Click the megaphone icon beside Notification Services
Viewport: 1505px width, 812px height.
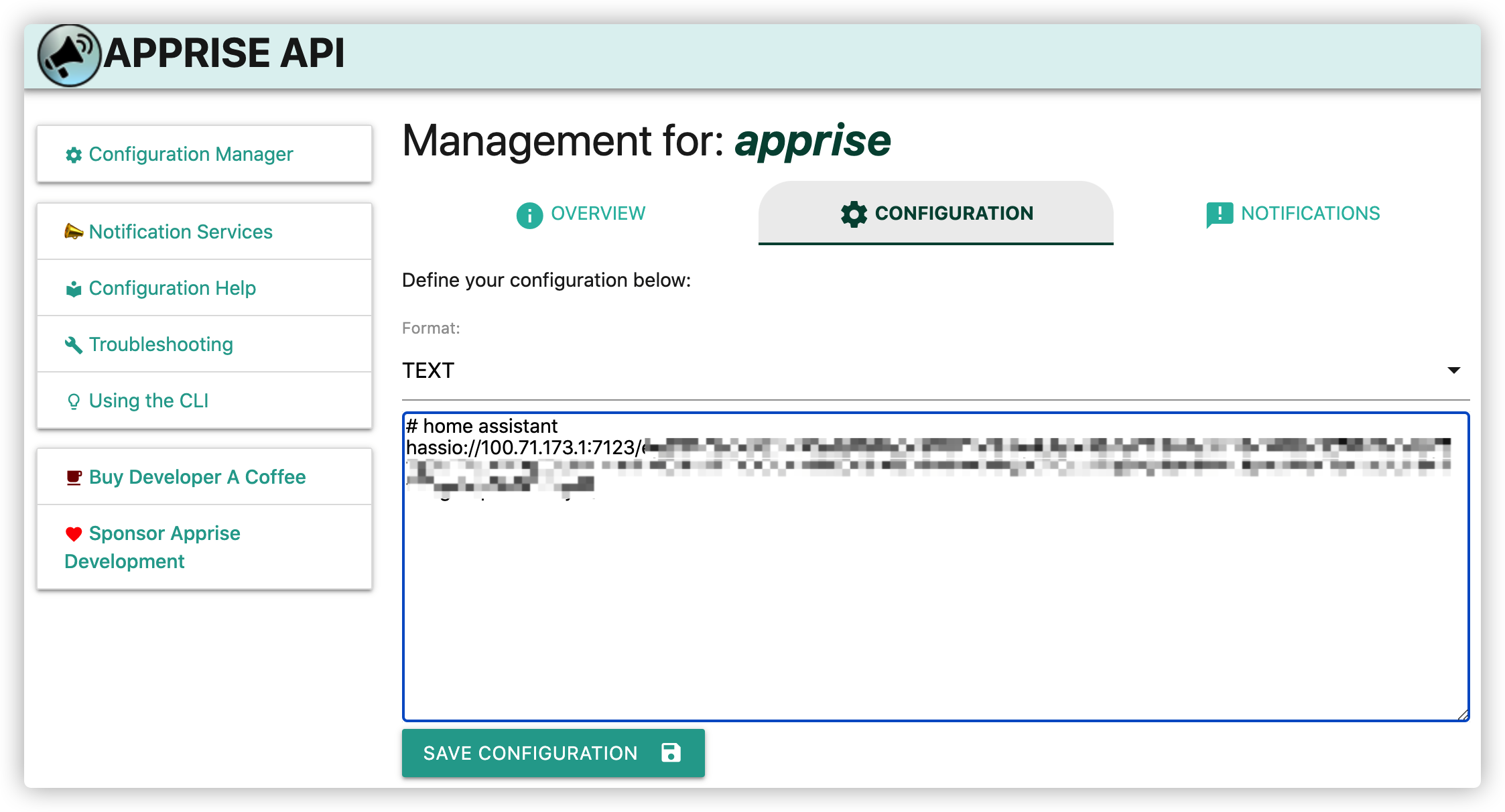[x=74, y=232]
